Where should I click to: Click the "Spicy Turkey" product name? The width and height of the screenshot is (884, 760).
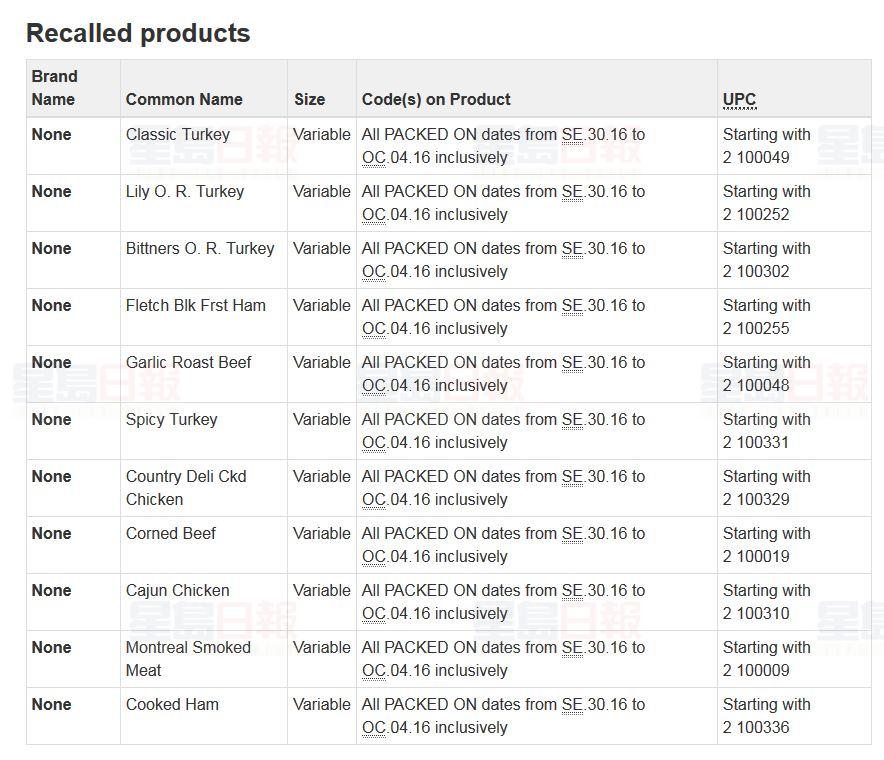[172, 419]
